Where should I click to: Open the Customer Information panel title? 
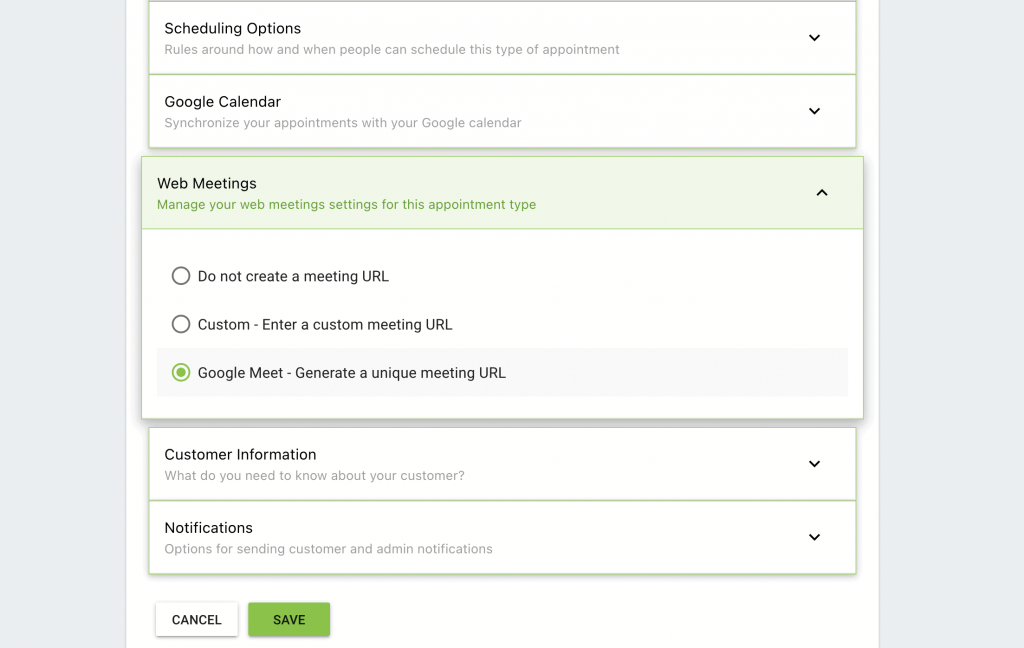pyautogui.click(x=240, y=455)
